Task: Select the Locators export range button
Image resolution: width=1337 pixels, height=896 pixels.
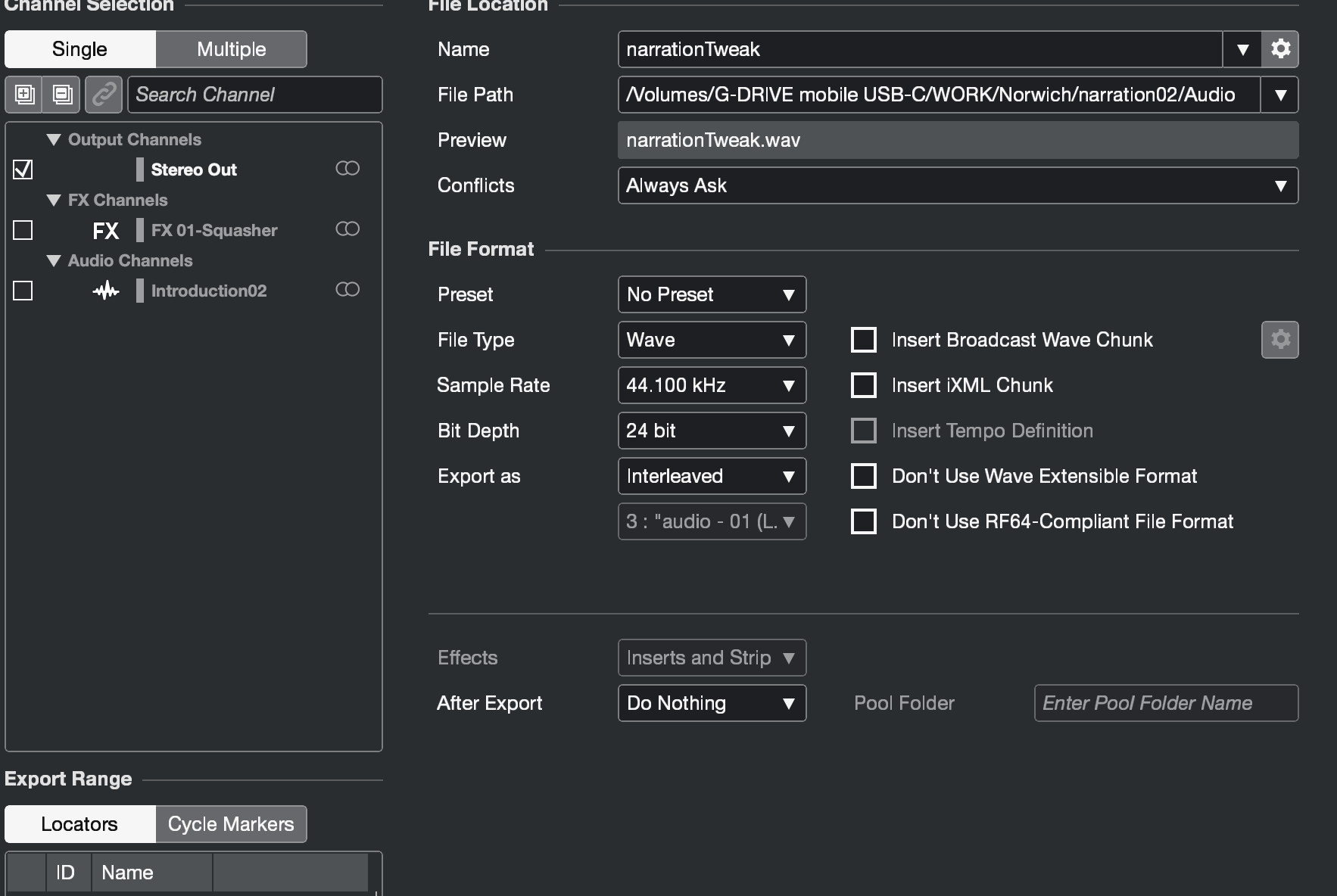Action: point(79,824)
